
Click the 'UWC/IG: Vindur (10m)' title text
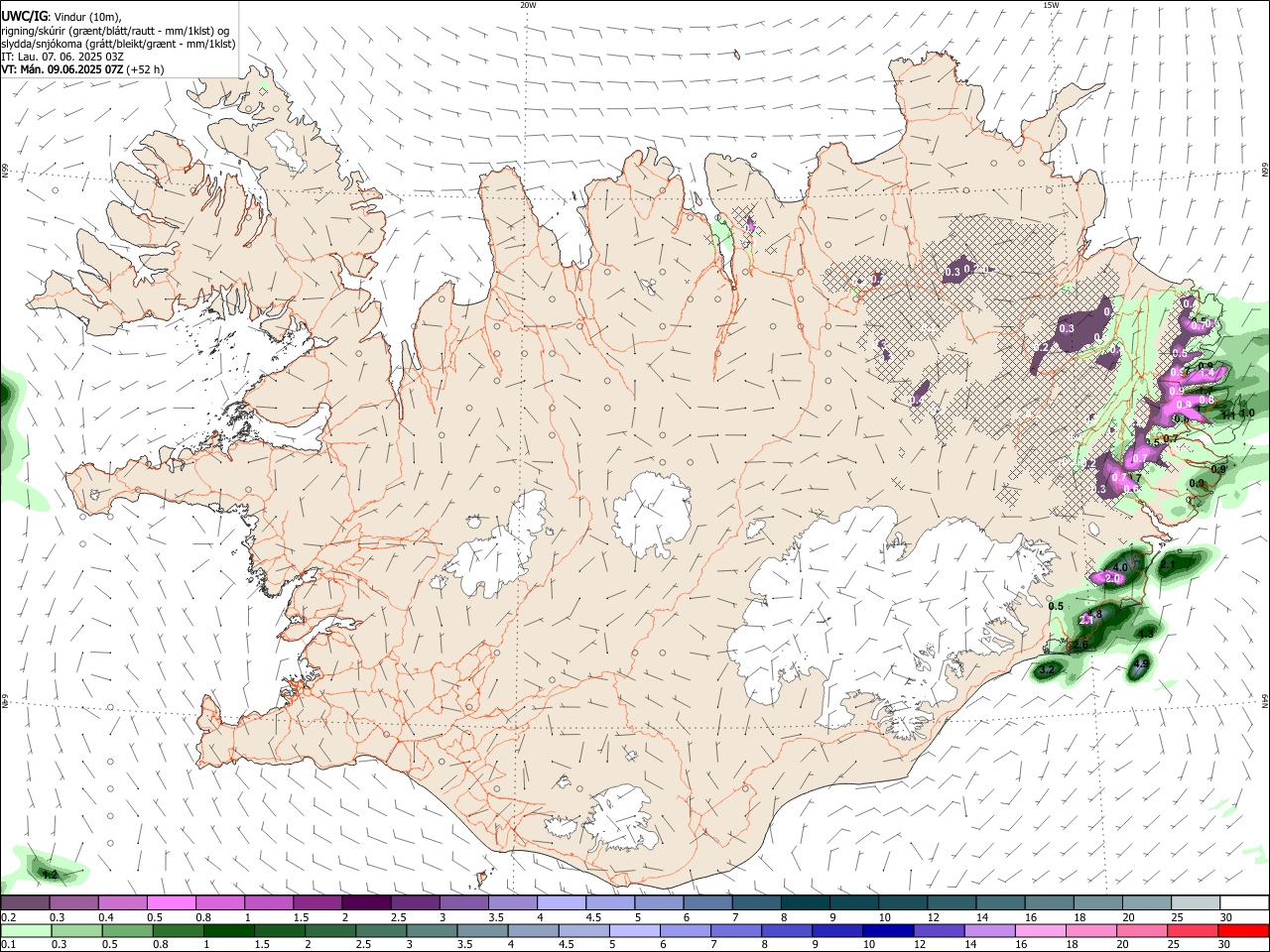pos(61,16)
